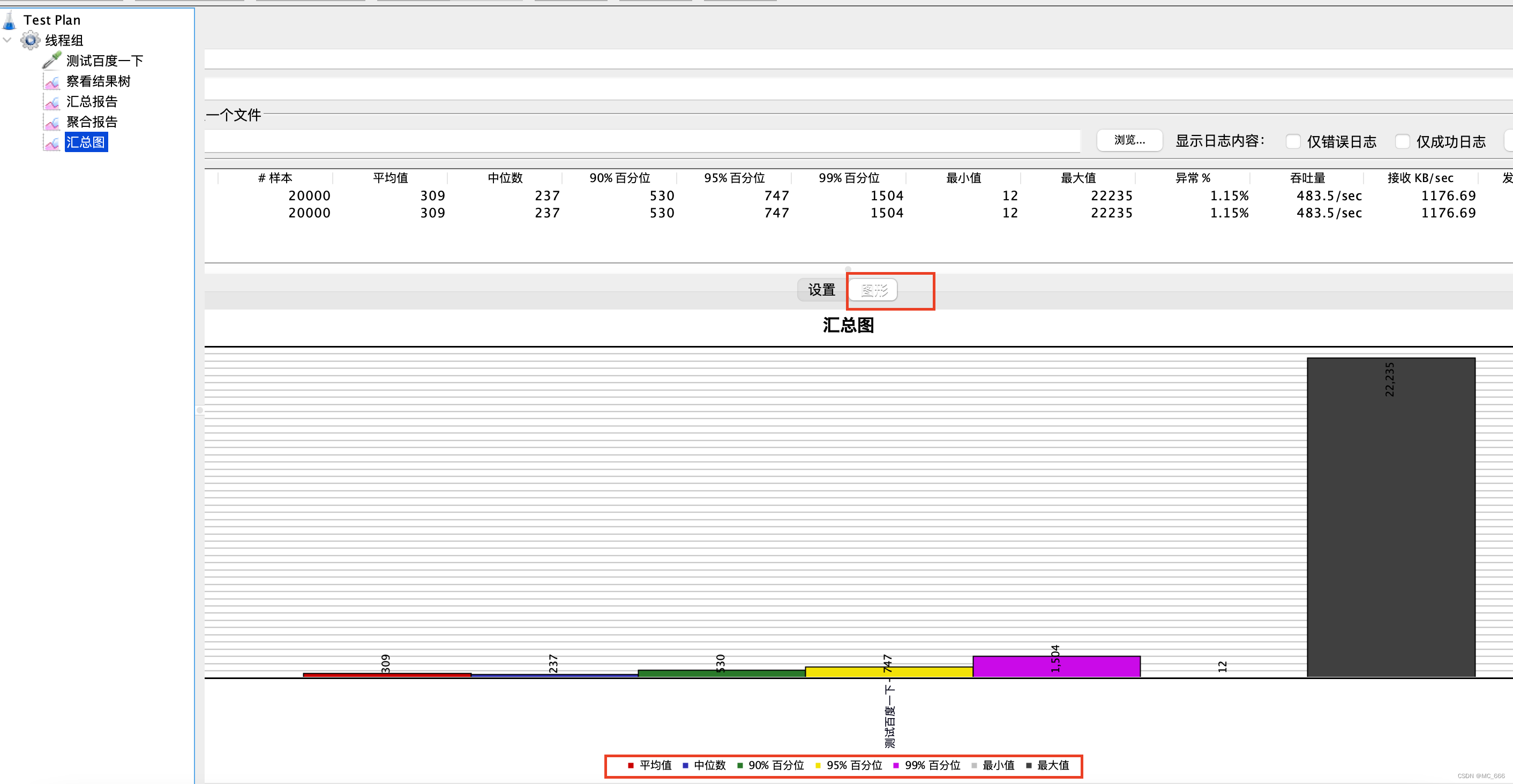The width and height of the screenshot is (1513, 784).
Task: Click the 最小值 column header
Action: 963,178
